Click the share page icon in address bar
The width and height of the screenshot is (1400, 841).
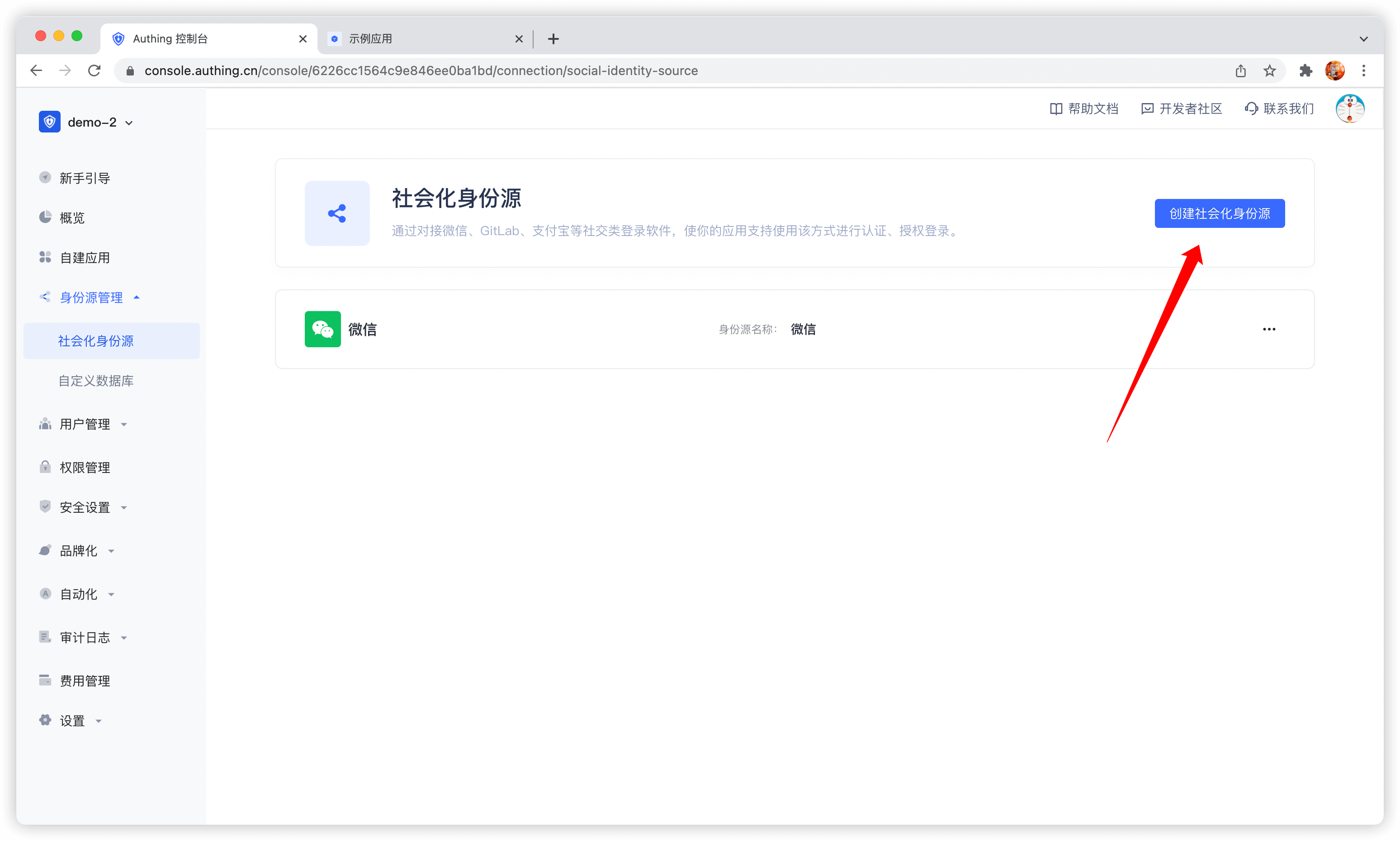[1241, 70]
